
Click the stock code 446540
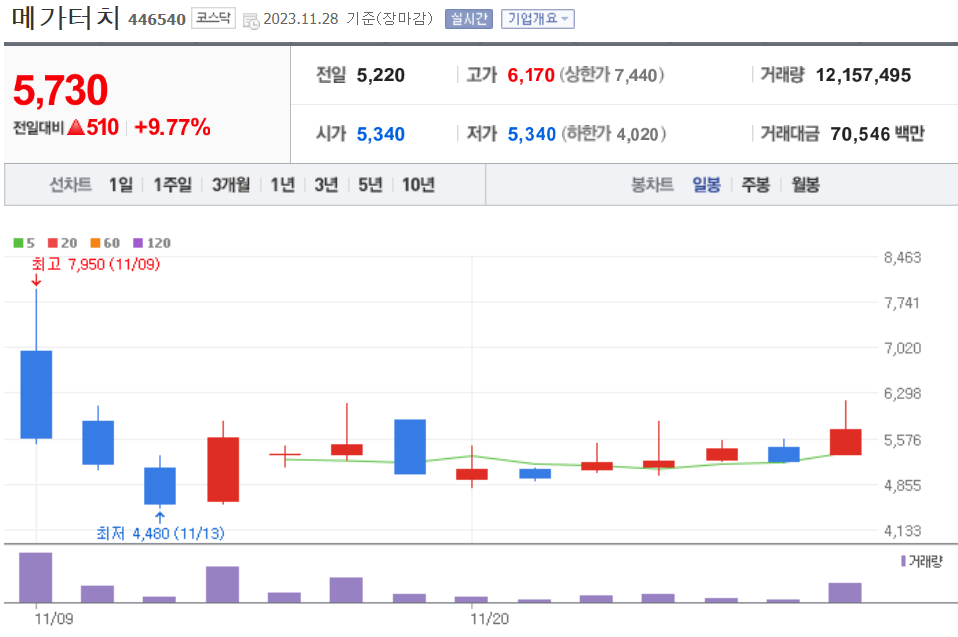coord(156,20)
